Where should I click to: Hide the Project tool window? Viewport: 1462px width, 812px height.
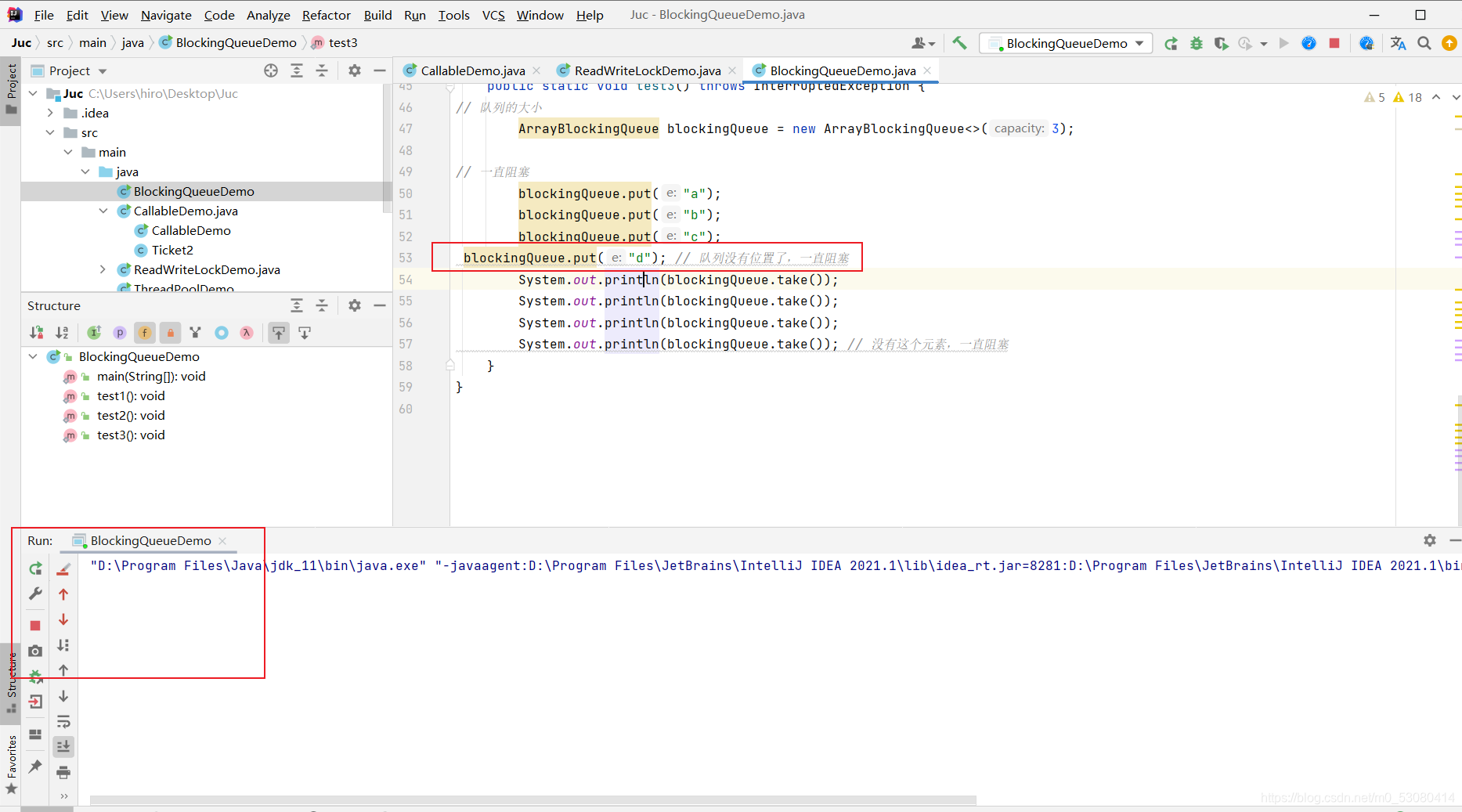(x=380, y=70)
